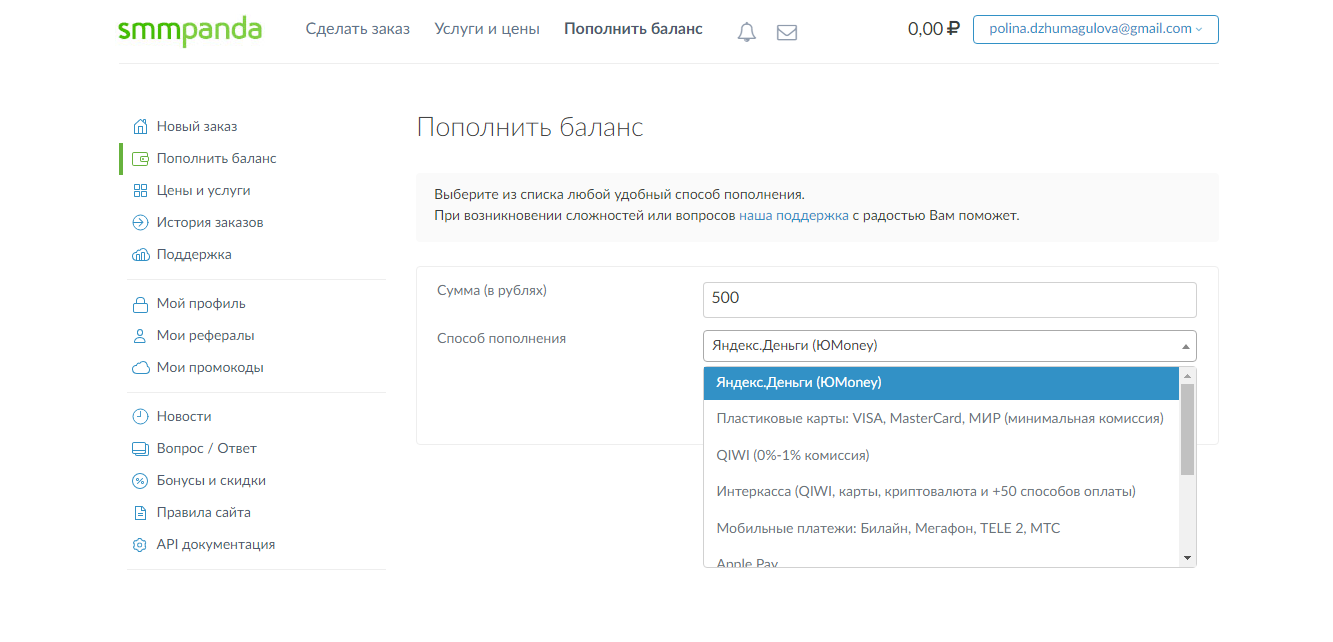Image resolution: width=1333 pixels, height=642 pixels.
Task: Click the monitor icon beside Вопрос / Ответ
Action: (140, 449)
